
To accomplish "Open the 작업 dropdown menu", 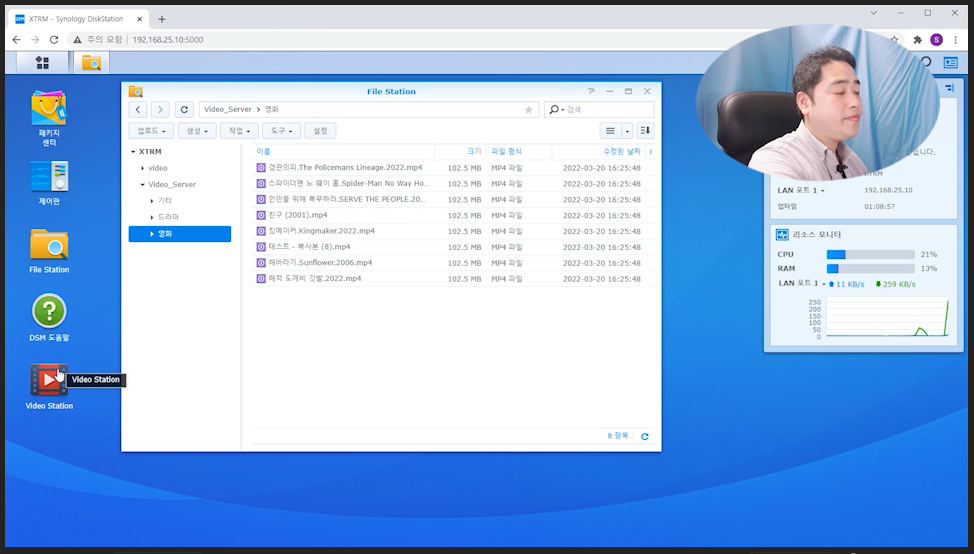I will (239, 130).
